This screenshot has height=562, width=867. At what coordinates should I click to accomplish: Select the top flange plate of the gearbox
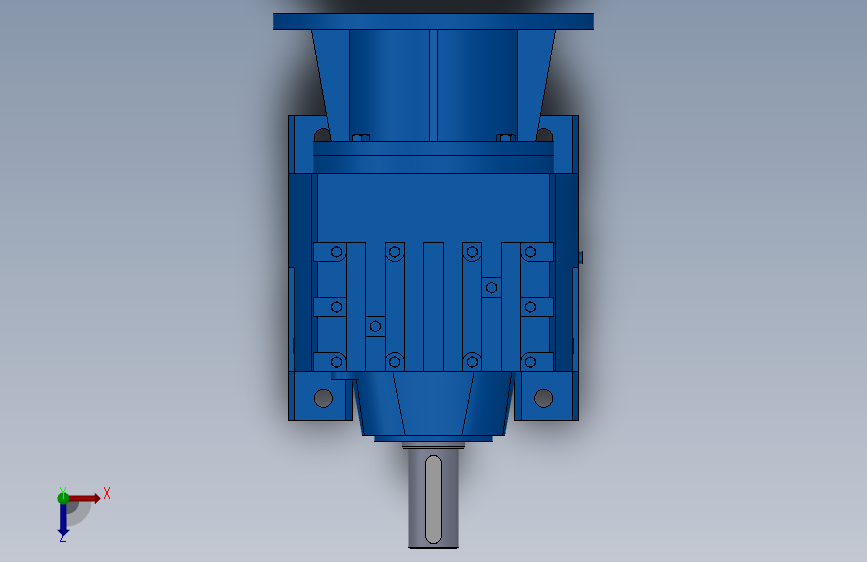coord(434,22)
